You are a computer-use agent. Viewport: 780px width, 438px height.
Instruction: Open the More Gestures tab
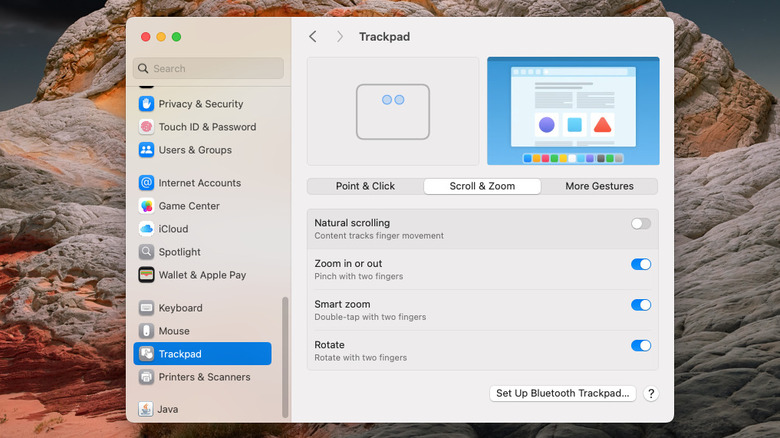[x=599, y=186]
